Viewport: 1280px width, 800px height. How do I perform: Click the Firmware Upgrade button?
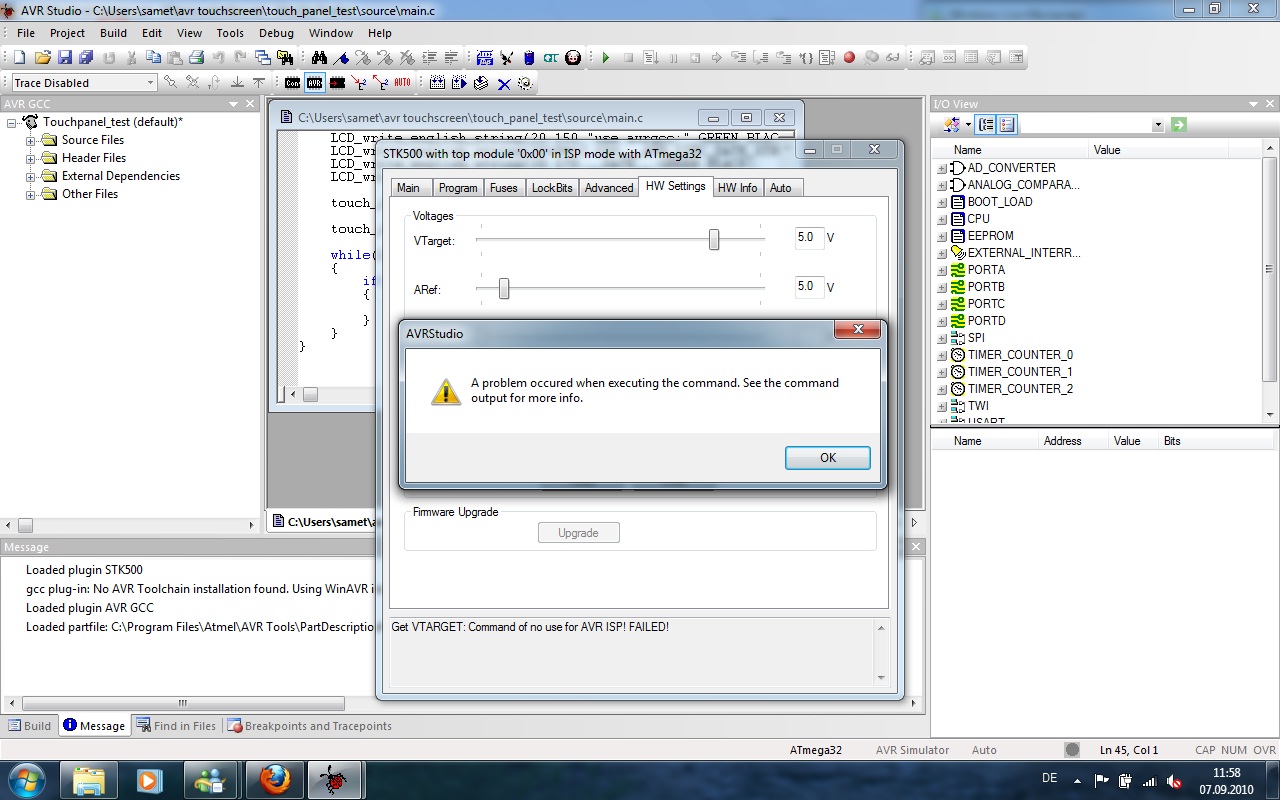[x=578, y=533]
